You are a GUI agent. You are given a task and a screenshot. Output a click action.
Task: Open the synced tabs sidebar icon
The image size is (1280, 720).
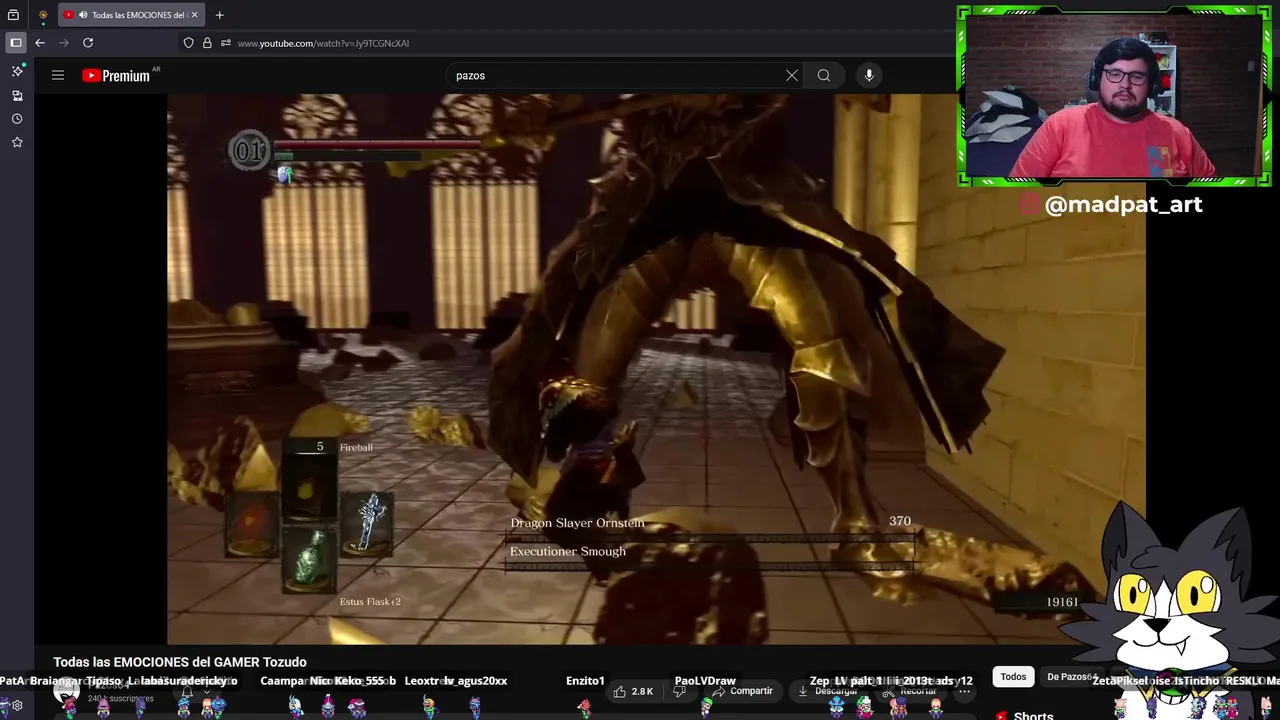(17, 95)
